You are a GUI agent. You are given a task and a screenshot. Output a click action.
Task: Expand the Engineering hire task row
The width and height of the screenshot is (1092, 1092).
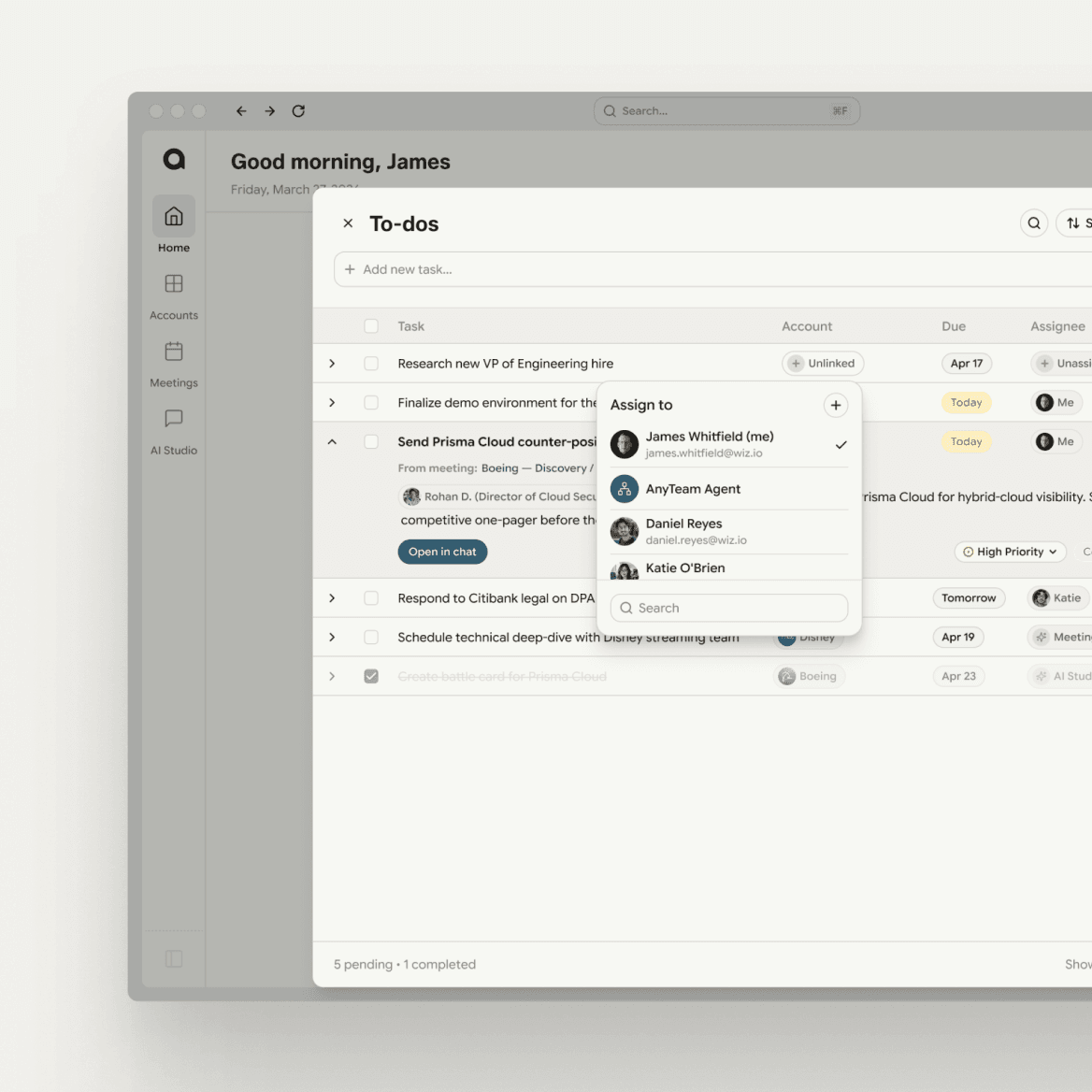click(x=332, y=363)
